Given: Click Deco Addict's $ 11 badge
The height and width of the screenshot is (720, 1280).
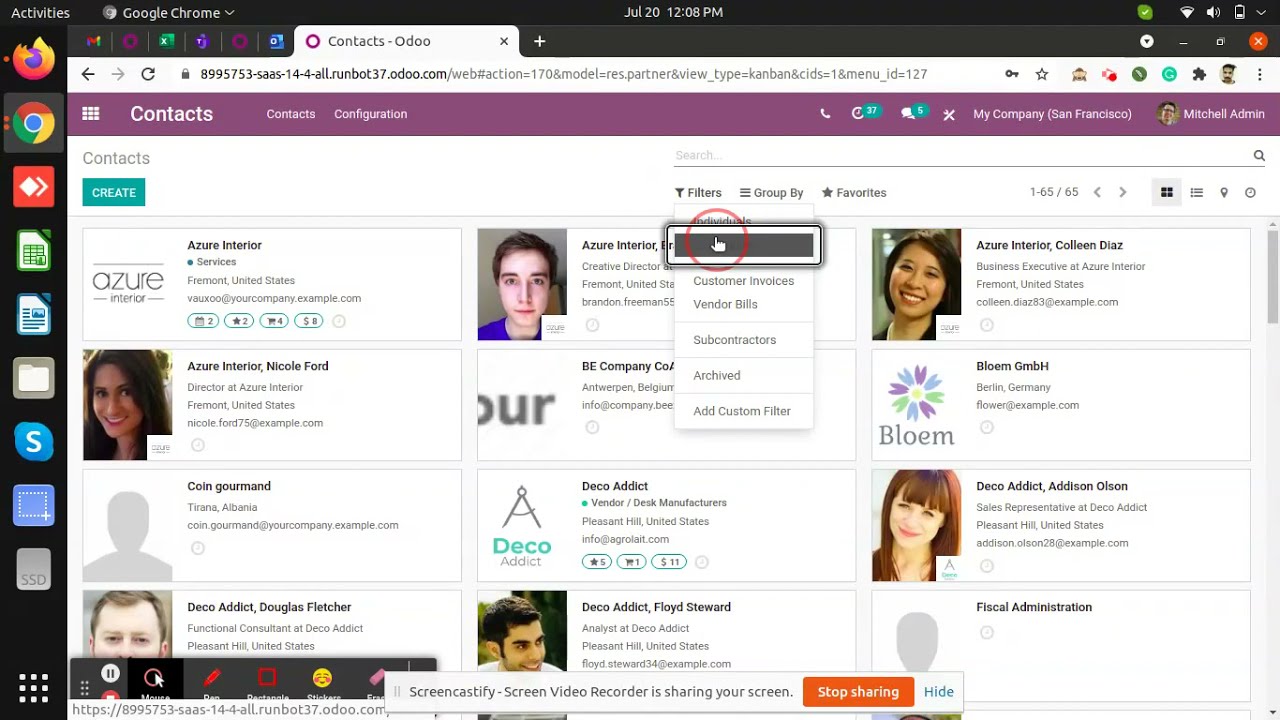Looking at the screenshot, I should (x=671, y=562).
